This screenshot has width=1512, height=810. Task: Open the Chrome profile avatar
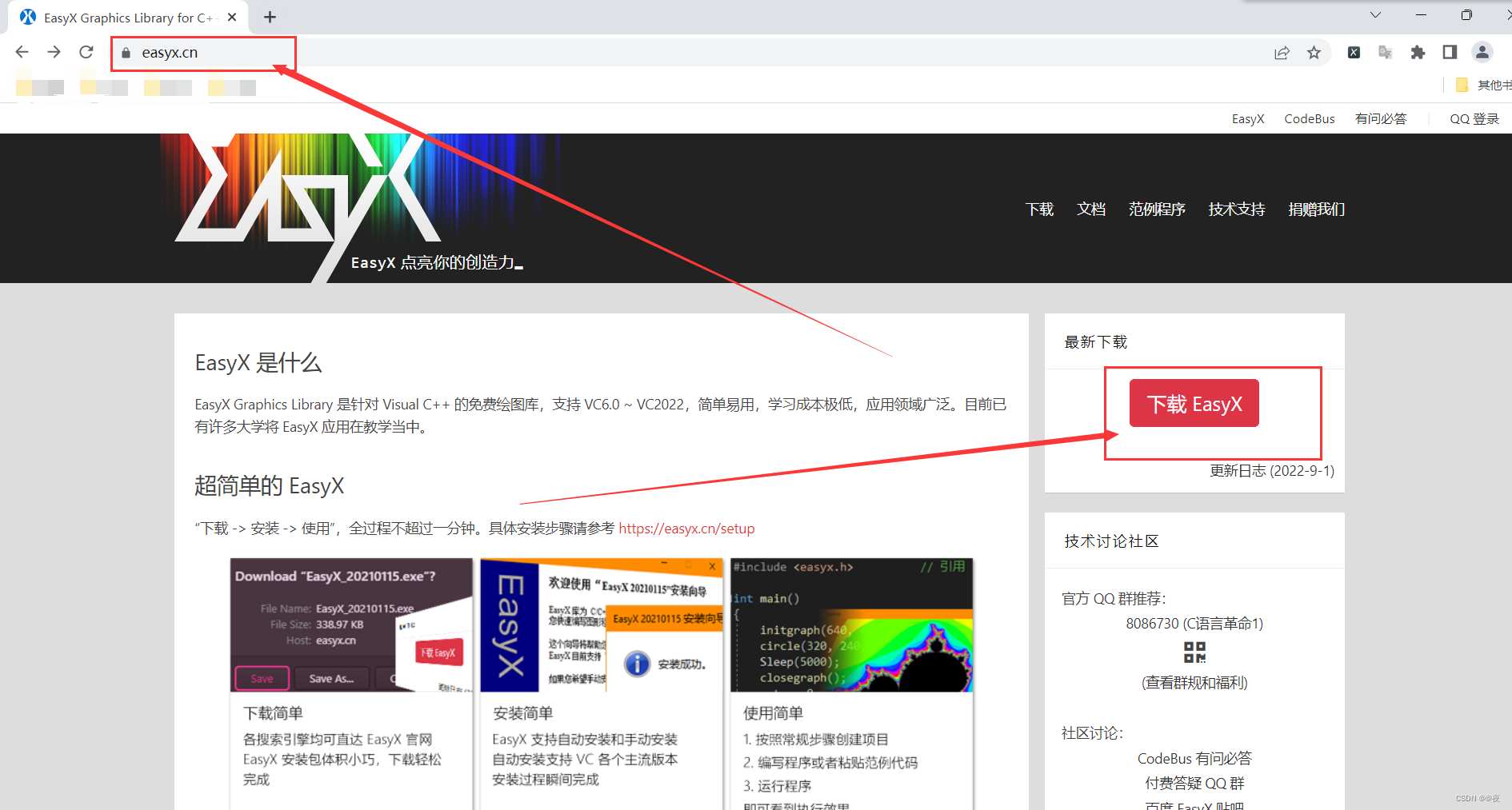(x=1482, y=53)
